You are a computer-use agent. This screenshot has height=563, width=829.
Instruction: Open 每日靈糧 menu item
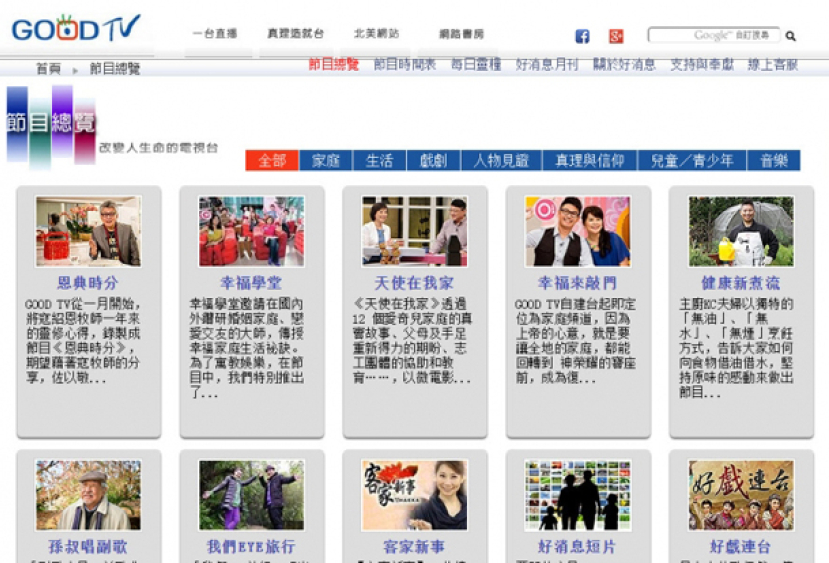476,65
